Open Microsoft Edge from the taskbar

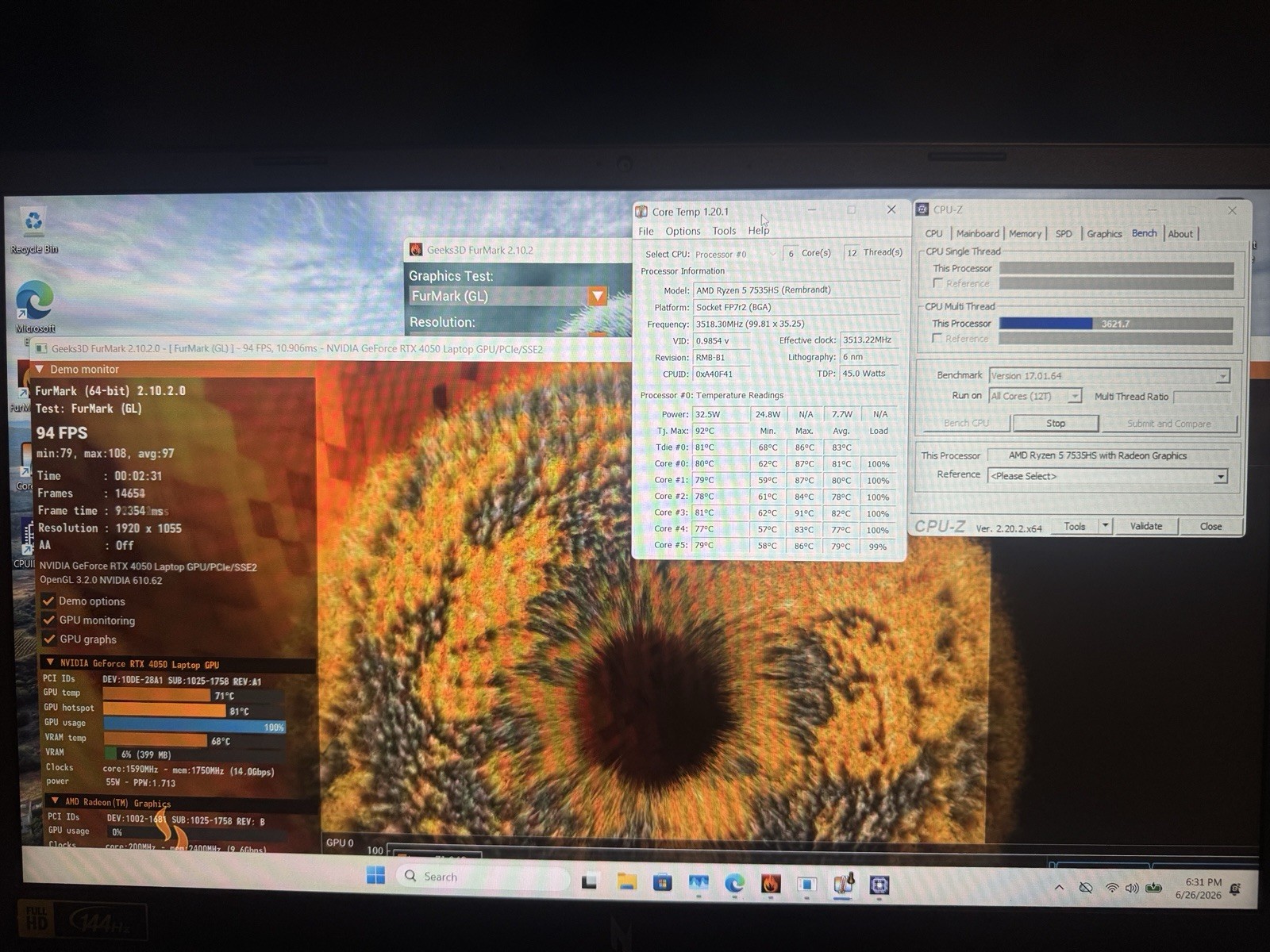734,883
